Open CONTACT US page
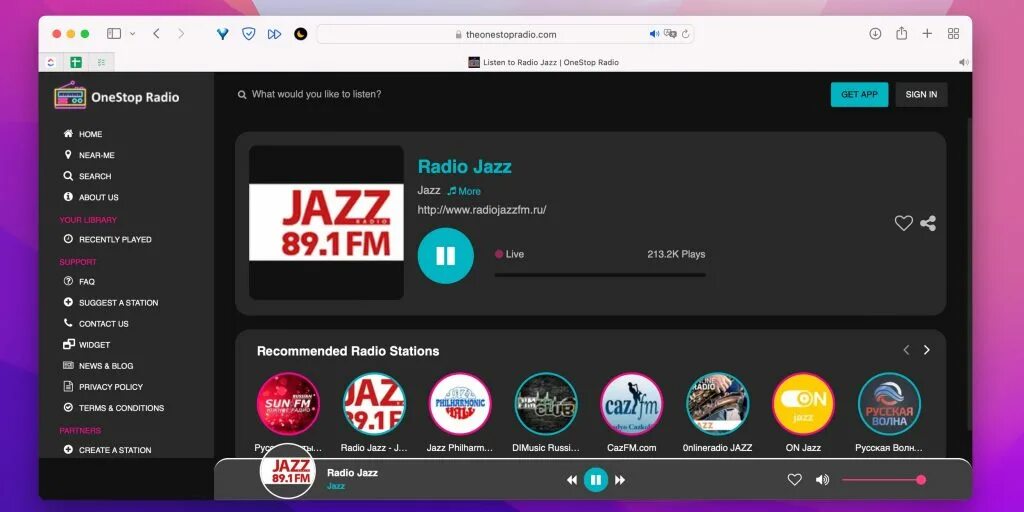The width and height of the screenshot is (1024, 512). pyautogui.click(x=95, y=323)
